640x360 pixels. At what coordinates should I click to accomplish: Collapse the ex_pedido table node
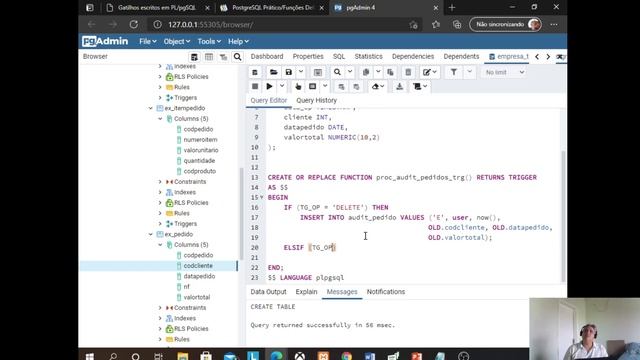pyautogui.click(x=151, y=234)
